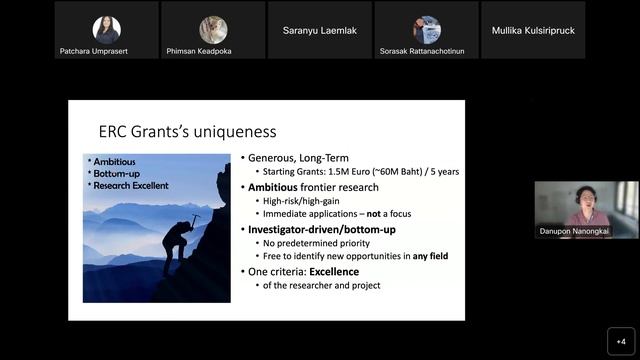Click 'One criteria: Excellence' bullet
The image size is (640, 360).
point(304,272)
